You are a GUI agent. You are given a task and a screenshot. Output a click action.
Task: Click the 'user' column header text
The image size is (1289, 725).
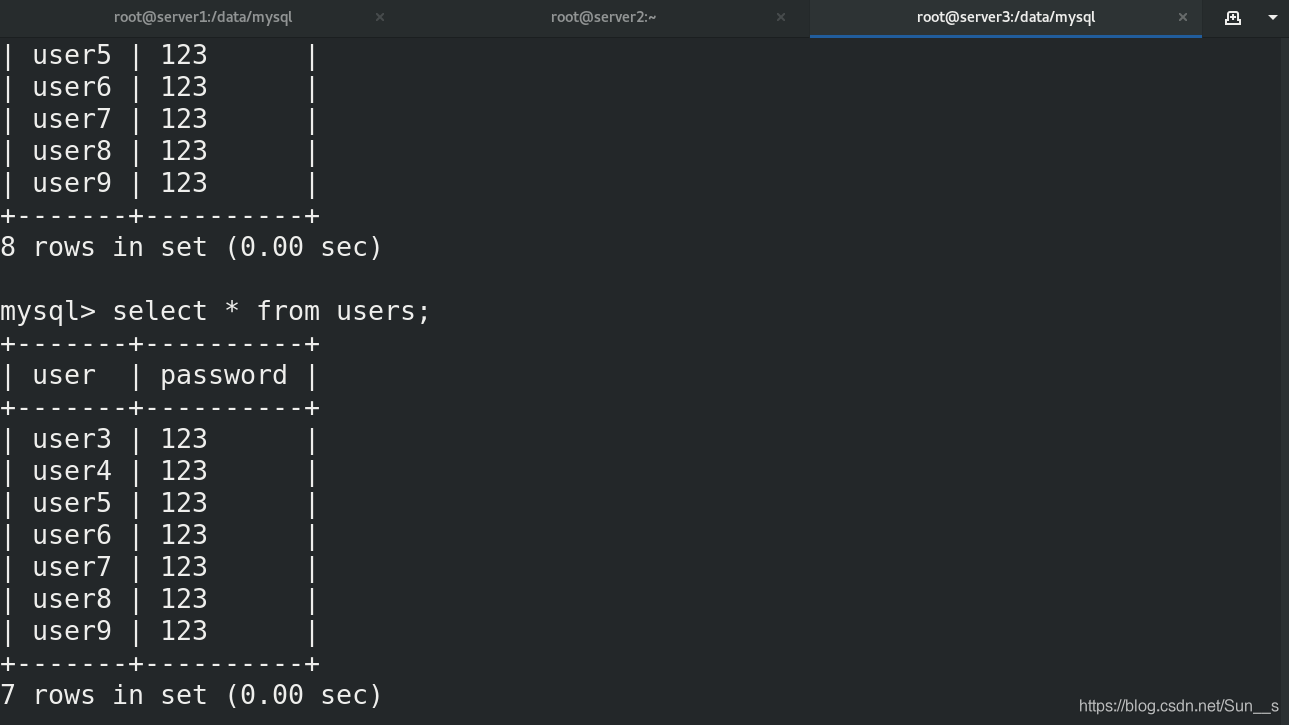click(64, 375)
